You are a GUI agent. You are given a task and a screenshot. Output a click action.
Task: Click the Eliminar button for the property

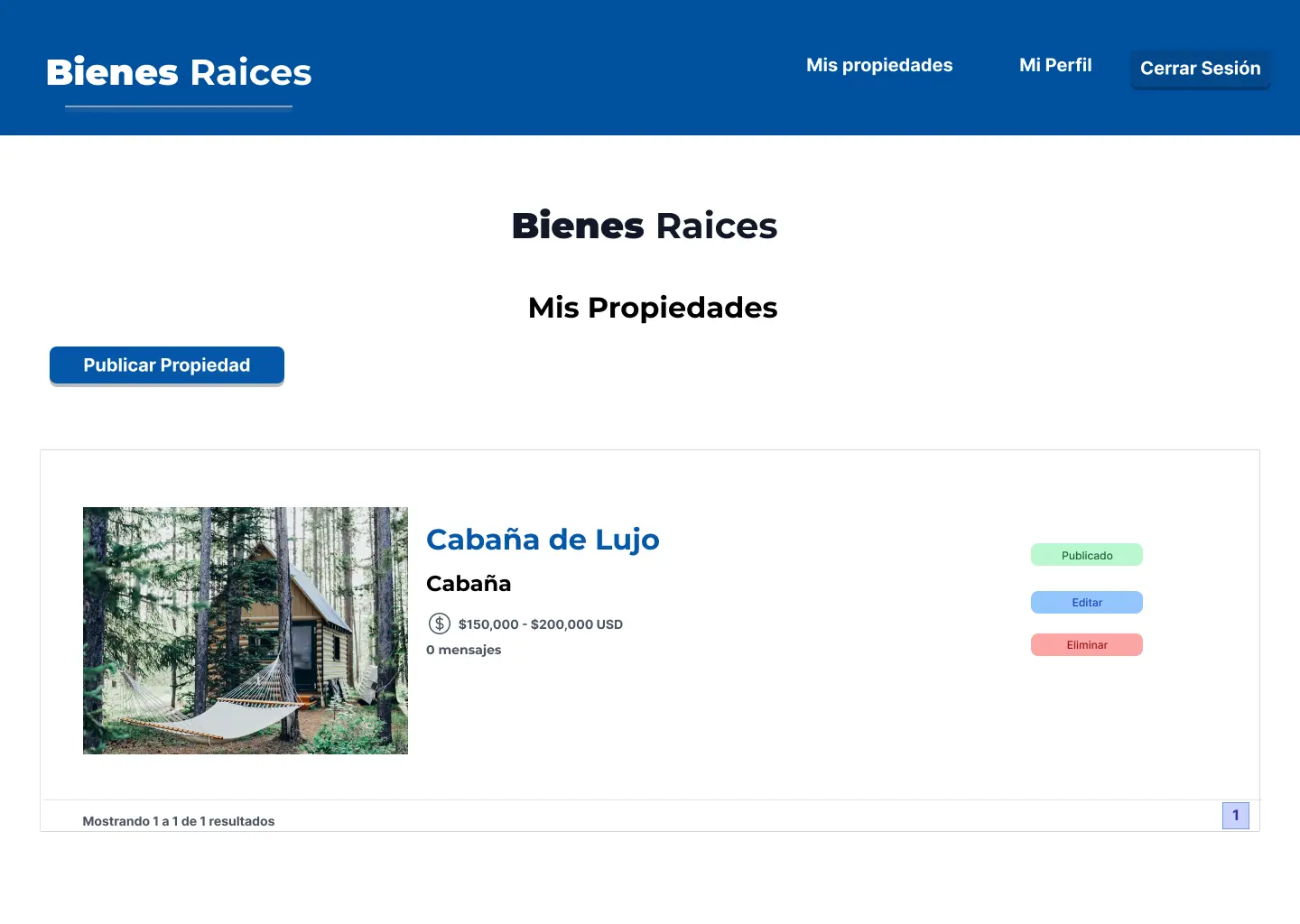point(1086,644)
